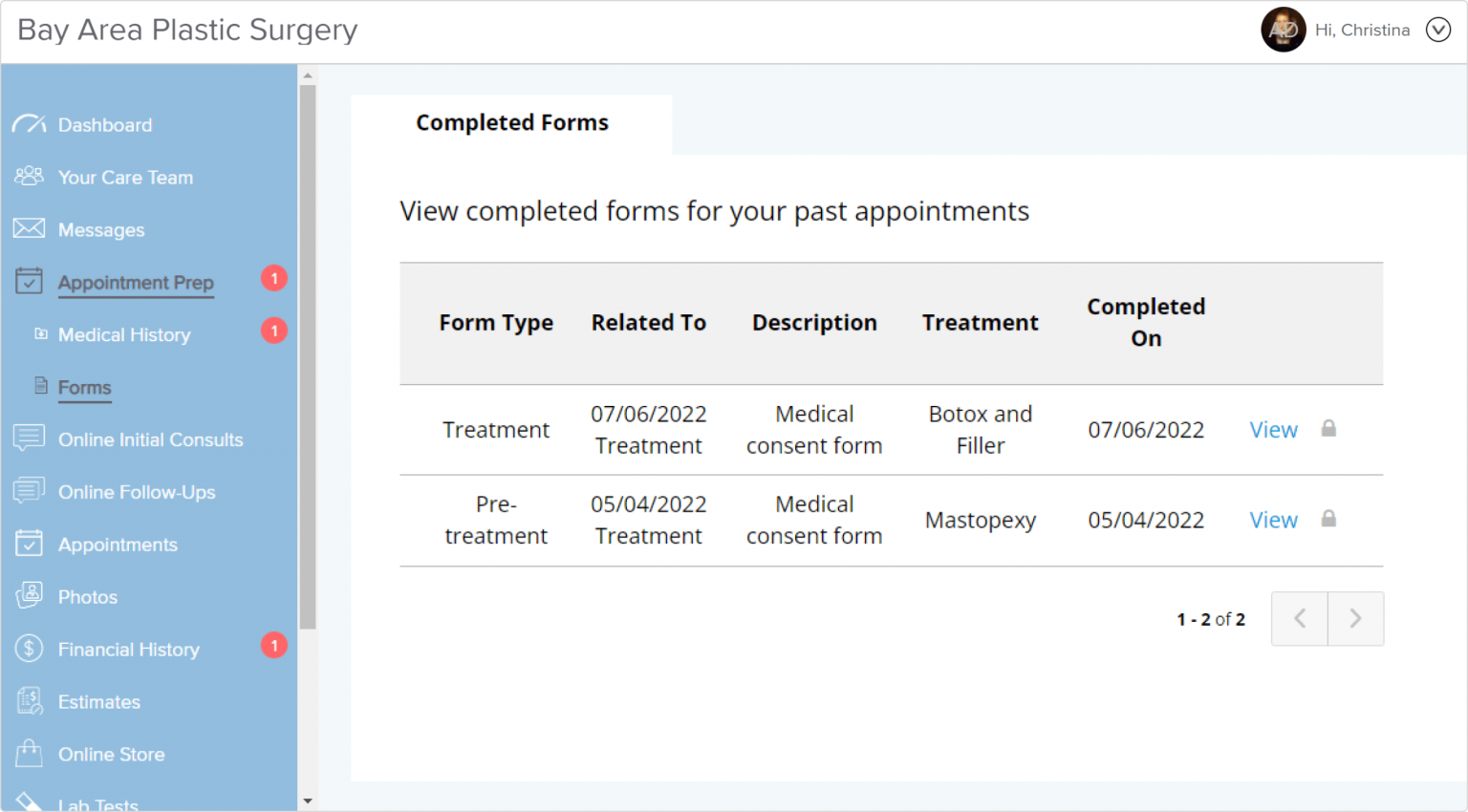Click Christina's profile avatar
The image size is (1468, 812).
[1283, 31]
